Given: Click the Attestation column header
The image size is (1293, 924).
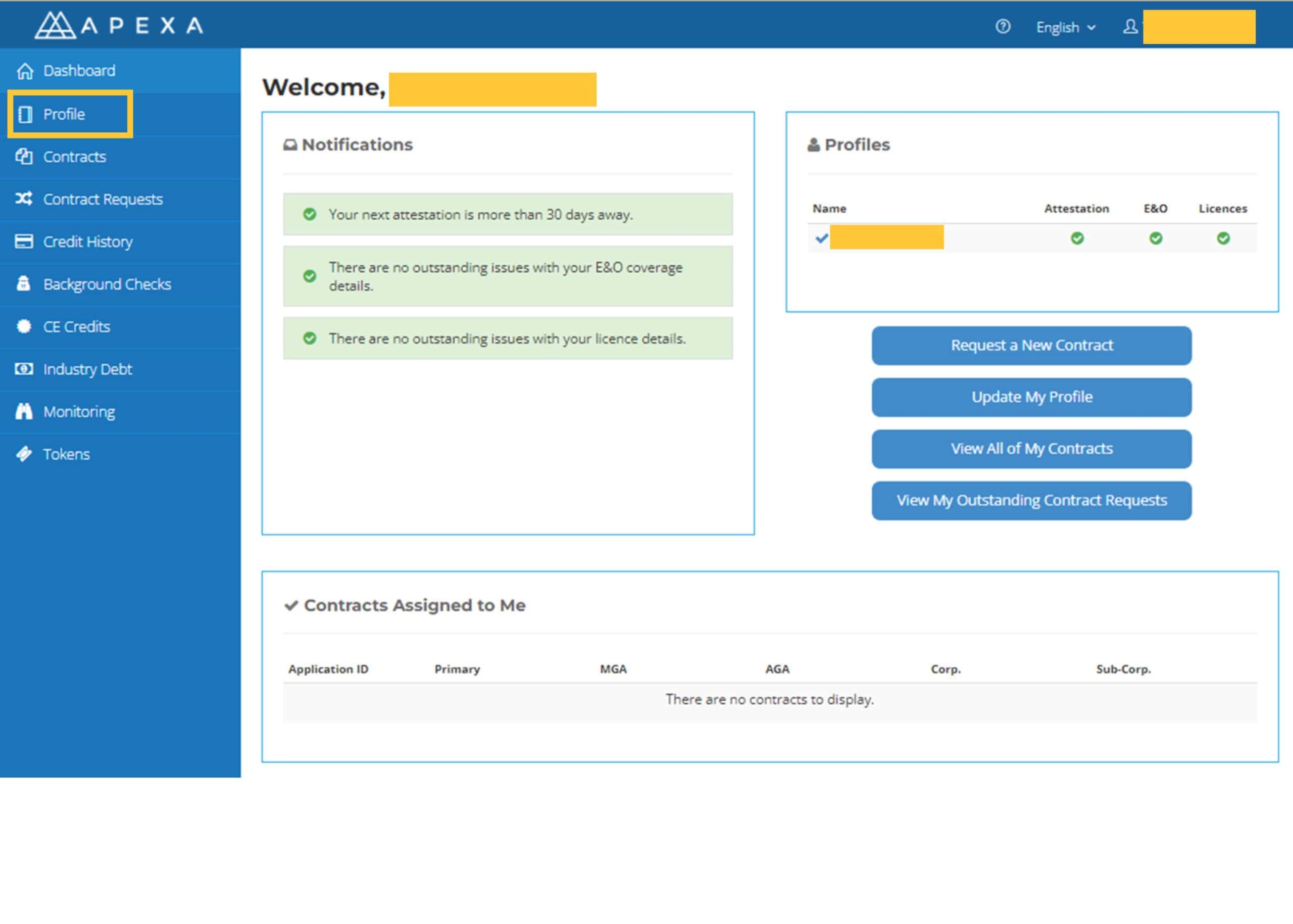Looking at the screenshot, I should [x=1076, y=209].
